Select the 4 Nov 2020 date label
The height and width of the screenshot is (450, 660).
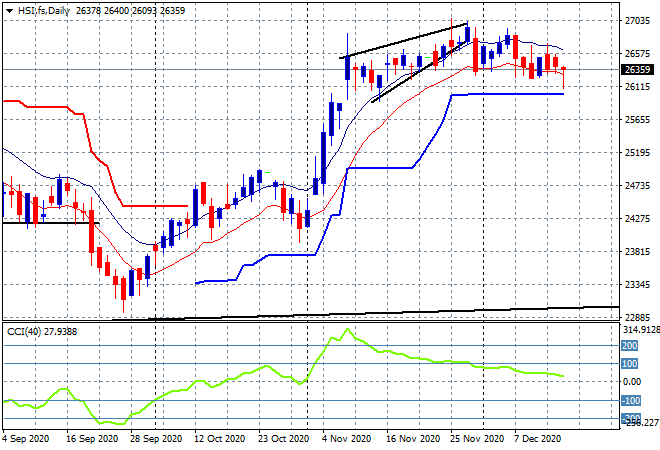[x=346, y=439]
